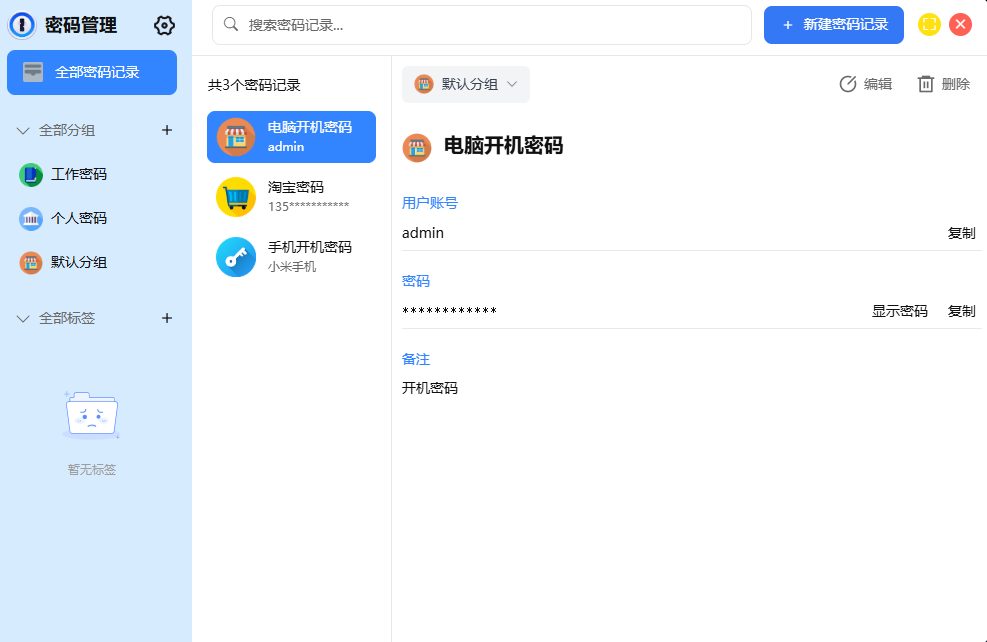Image resolution: width=987 pixels, height=642 pixels.
Task: Click the edit pencil icon
Action: (848, 84)
